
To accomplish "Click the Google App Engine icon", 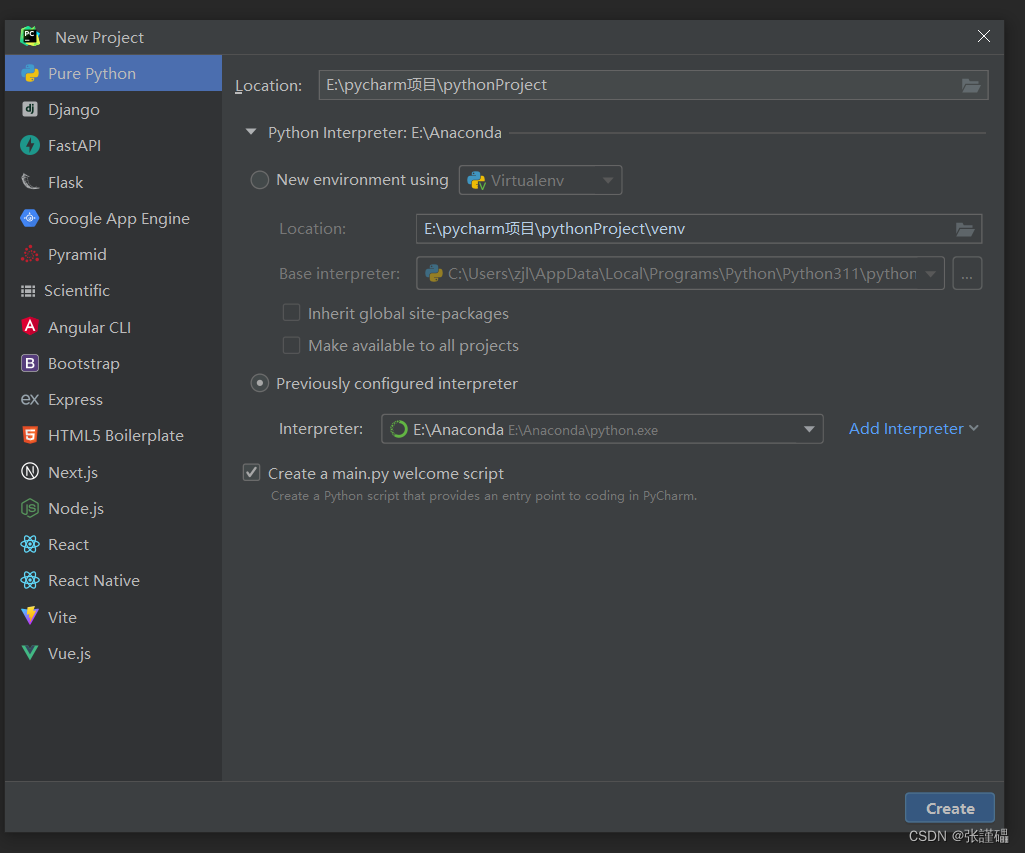I will [30, 218].
